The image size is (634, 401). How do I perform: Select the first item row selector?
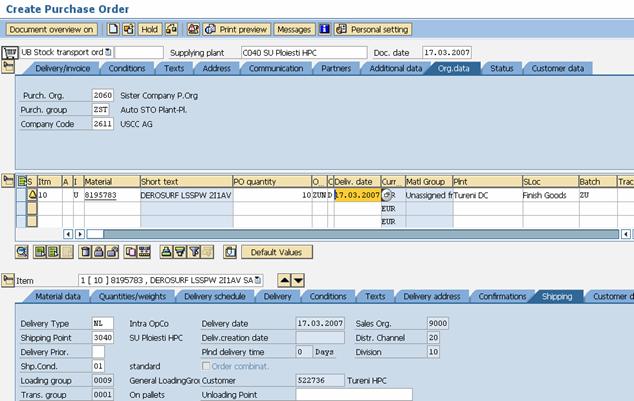(x=22, y=195)
